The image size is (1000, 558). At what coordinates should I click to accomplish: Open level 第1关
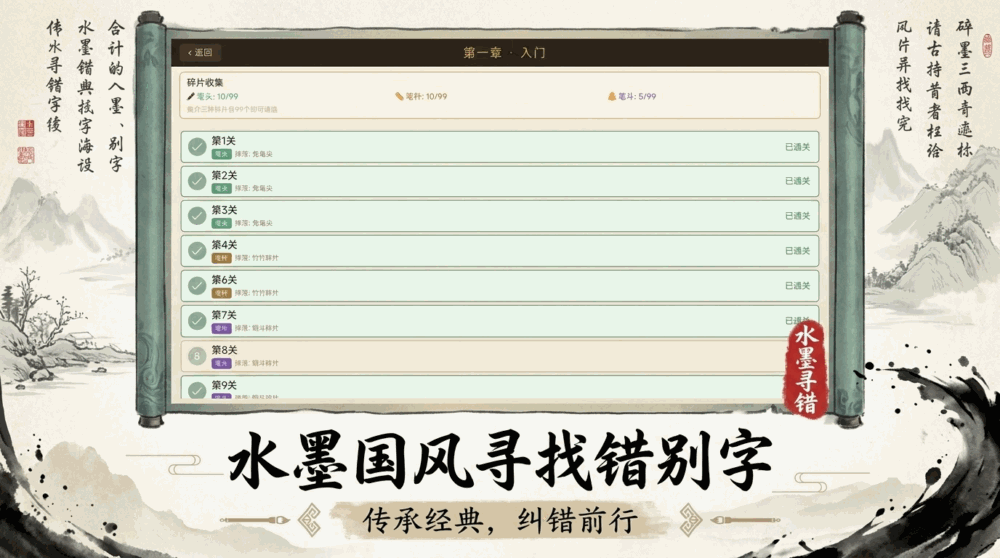point(499,147)
